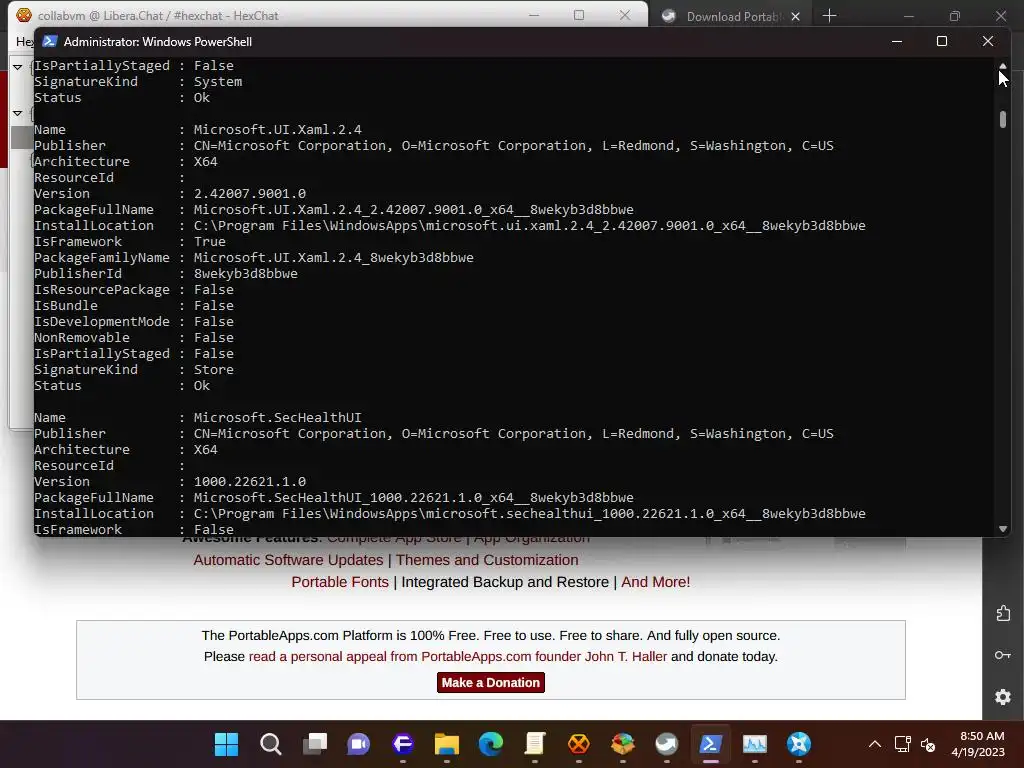1024x768 pixels.
Task: Open the performance monitor taskbar icon
Action: [755, 744]
